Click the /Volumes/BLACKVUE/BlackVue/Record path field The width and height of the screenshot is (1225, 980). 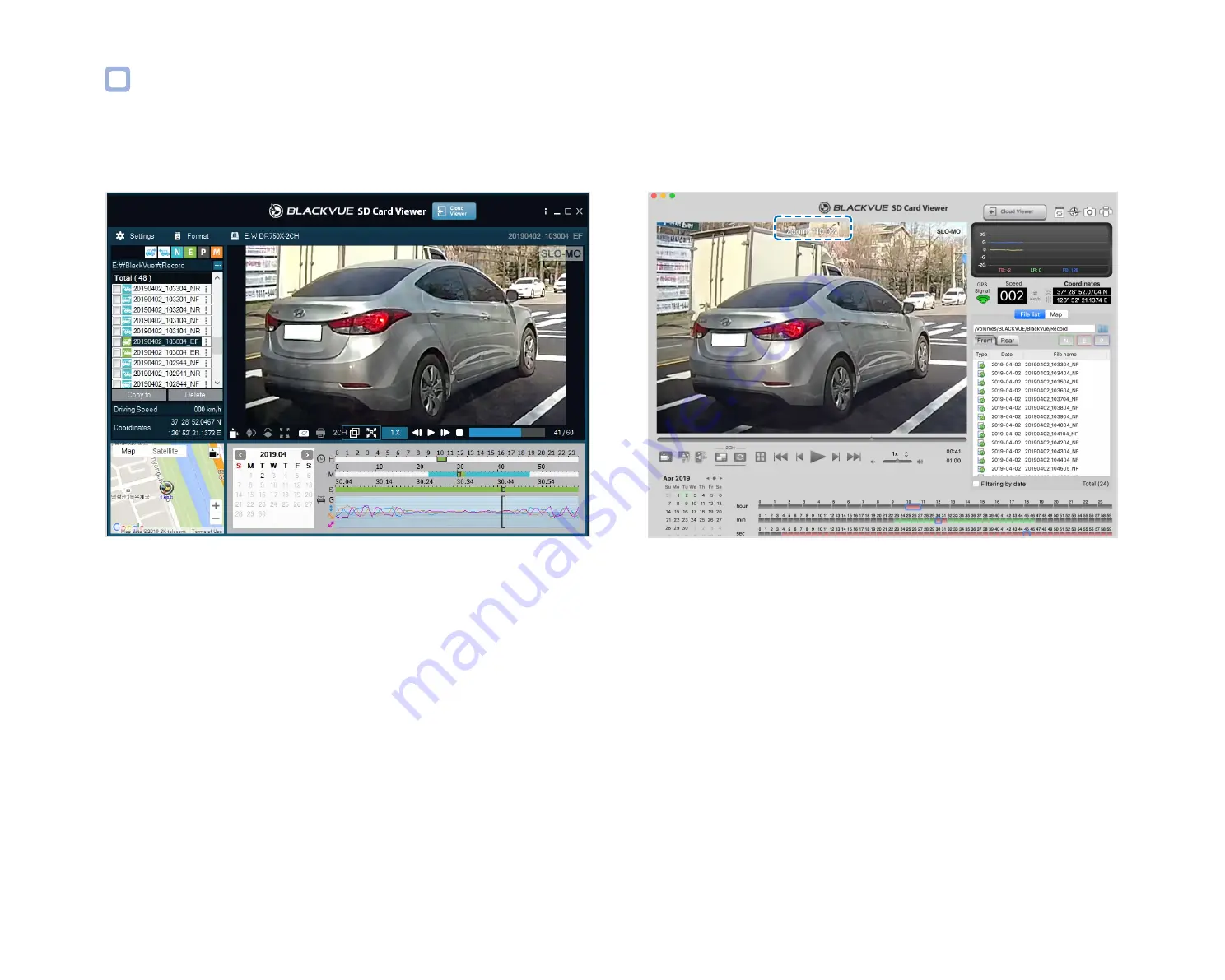(1034, 328)
